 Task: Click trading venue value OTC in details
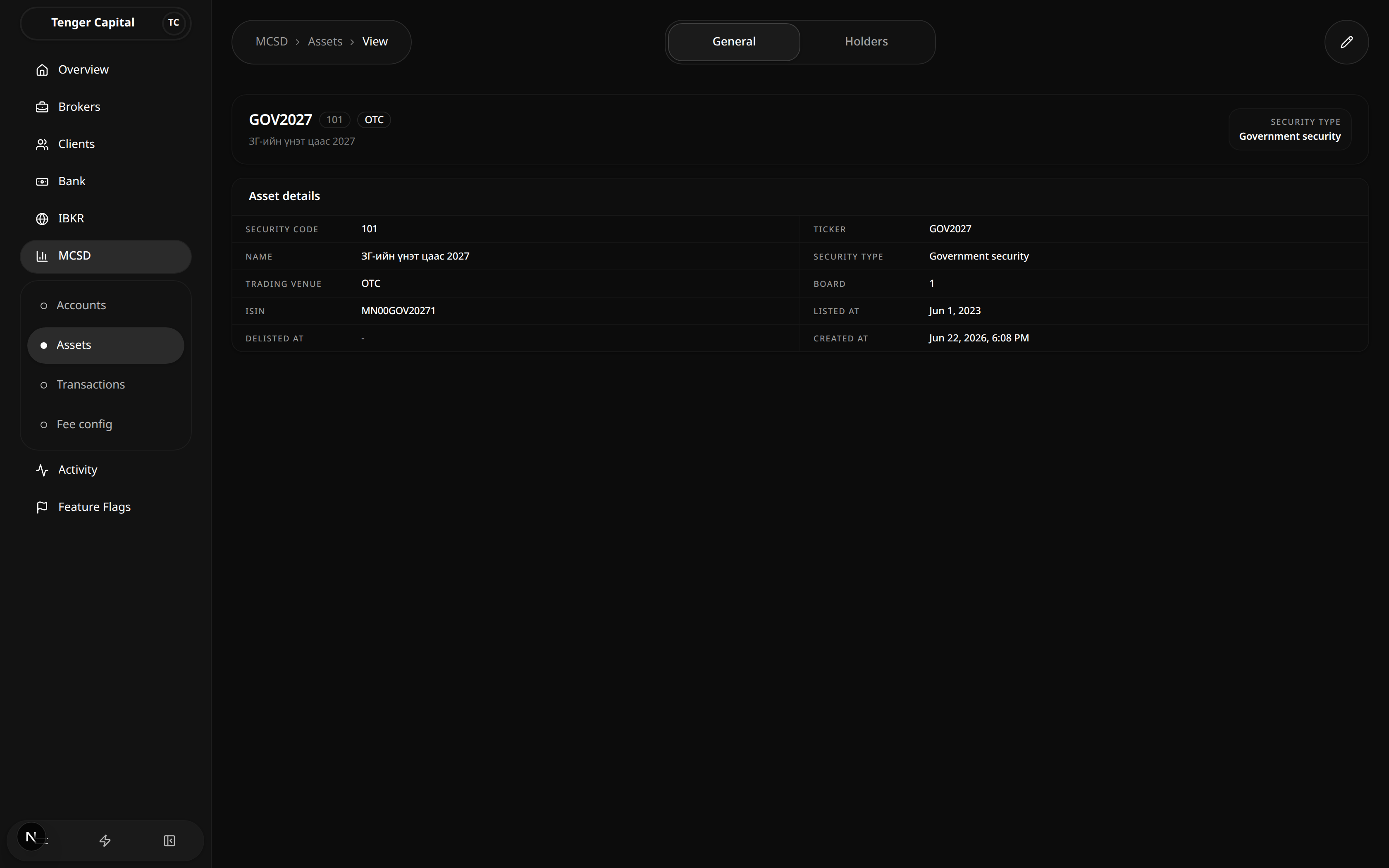click(371, 284)
